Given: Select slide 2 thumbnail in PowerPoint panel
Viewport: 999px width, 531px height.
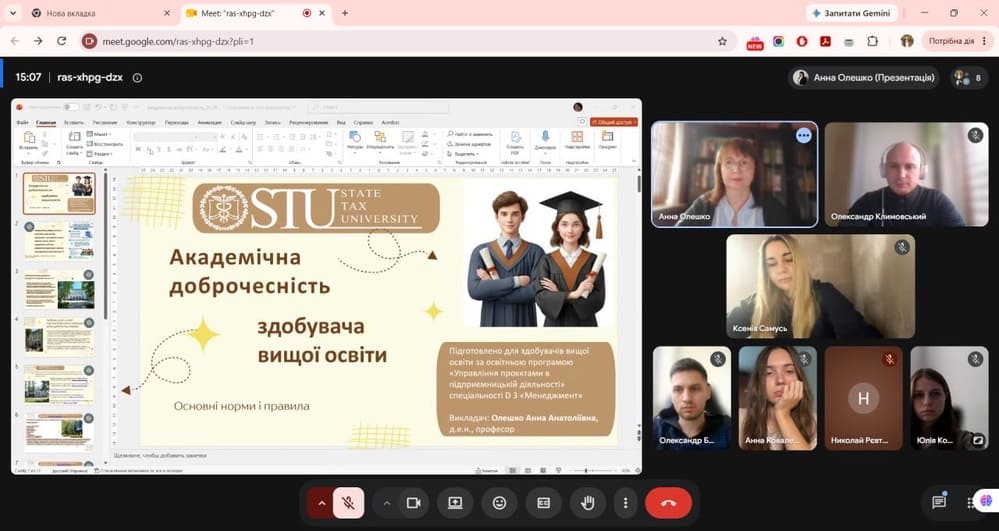Looking at the screenshot, I should click(59, 240).
